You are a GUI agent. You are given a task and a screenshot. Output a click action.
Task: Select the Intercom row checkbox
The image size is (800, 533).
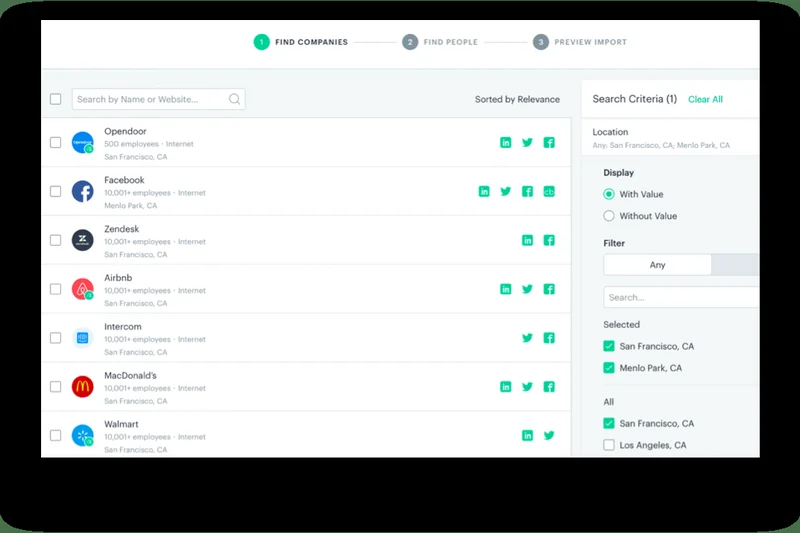[x=56, y=338]
